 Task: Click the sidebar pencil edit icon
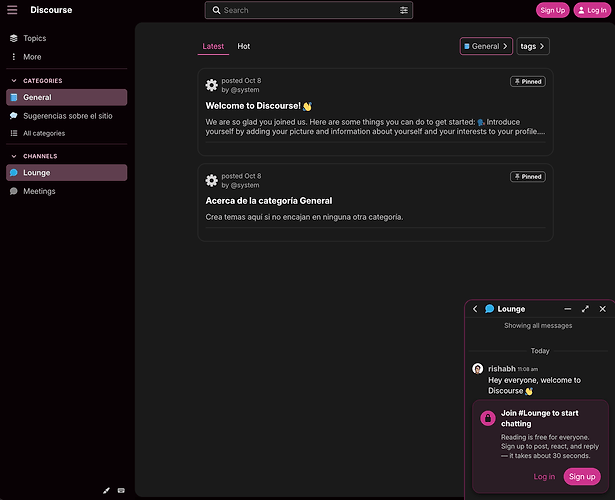(106, 491)
